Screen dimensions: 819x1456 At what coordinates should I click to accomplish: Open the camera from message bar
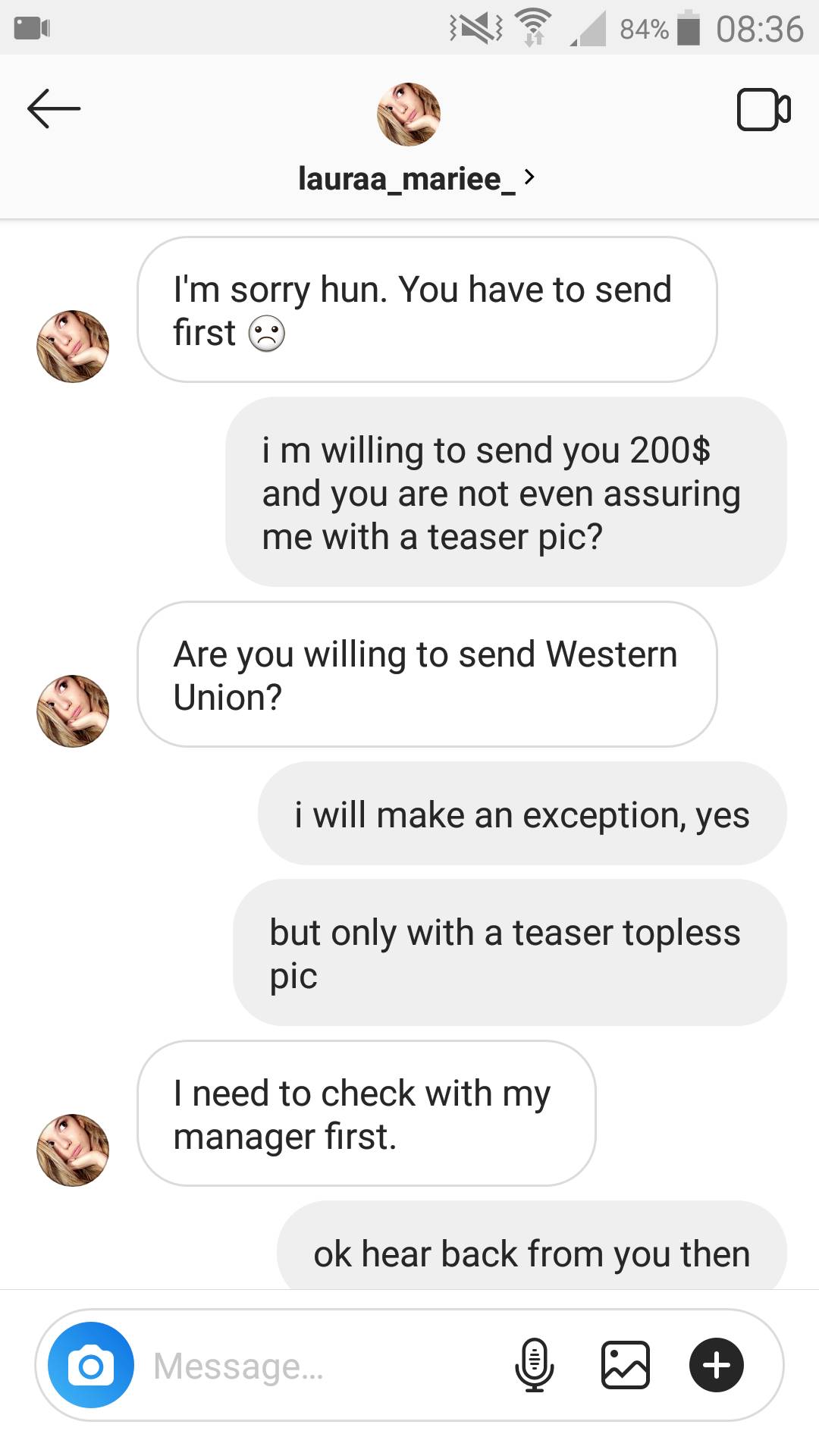(91, 1366)
